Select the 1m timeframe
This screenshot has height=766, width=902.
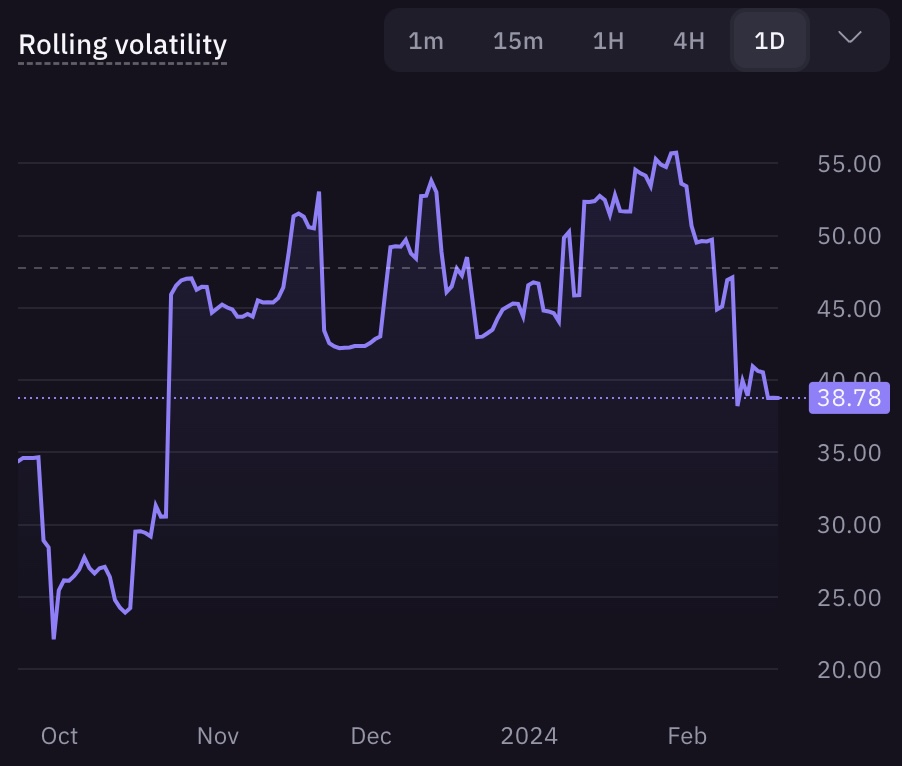(x=426, y=41)
